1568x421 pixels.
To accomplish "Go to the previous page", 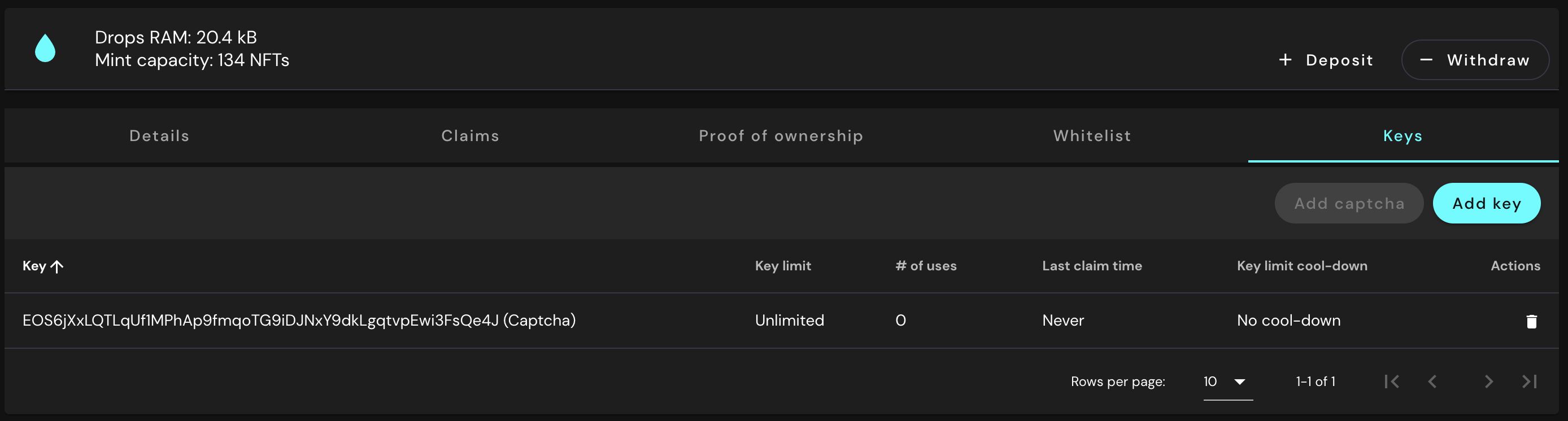I will pyautogui.click(x=1432, y=381).
